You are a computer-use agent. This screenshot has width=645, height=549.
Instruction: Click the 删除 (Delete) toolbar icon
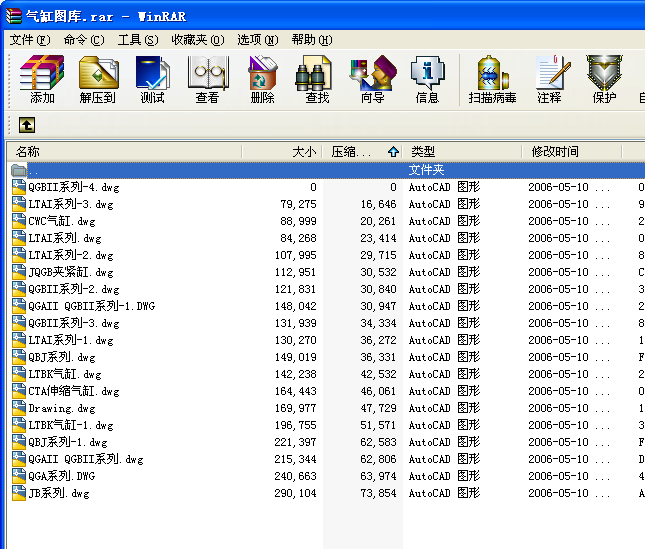point(262,79)
